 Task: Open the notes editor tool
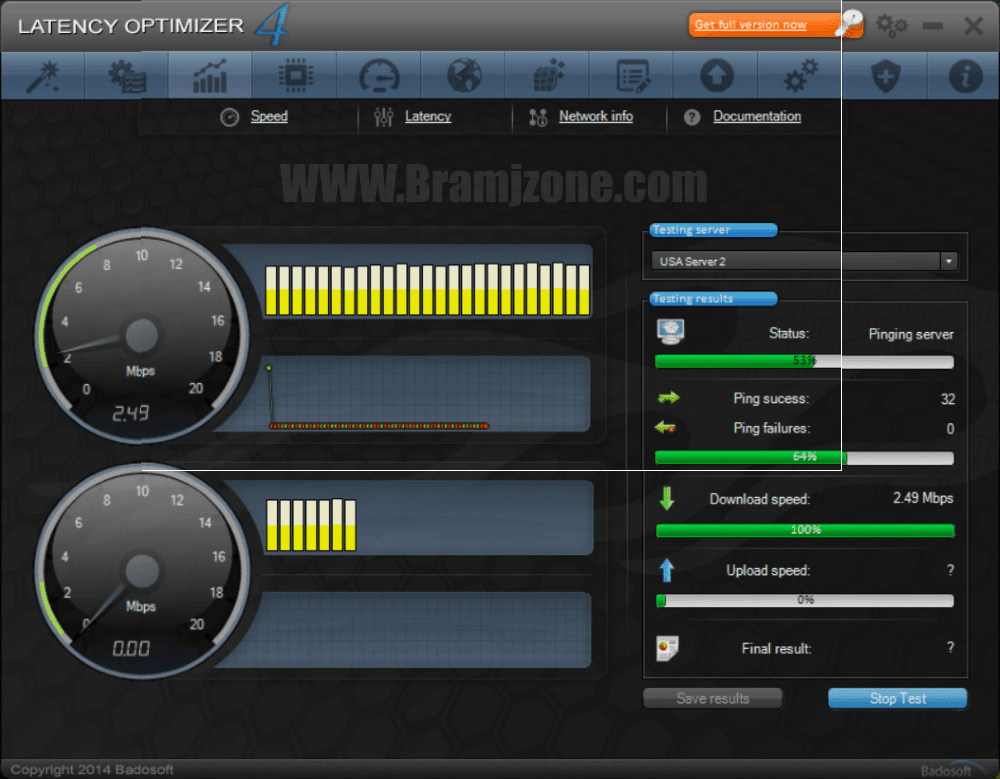pos(633,76)
